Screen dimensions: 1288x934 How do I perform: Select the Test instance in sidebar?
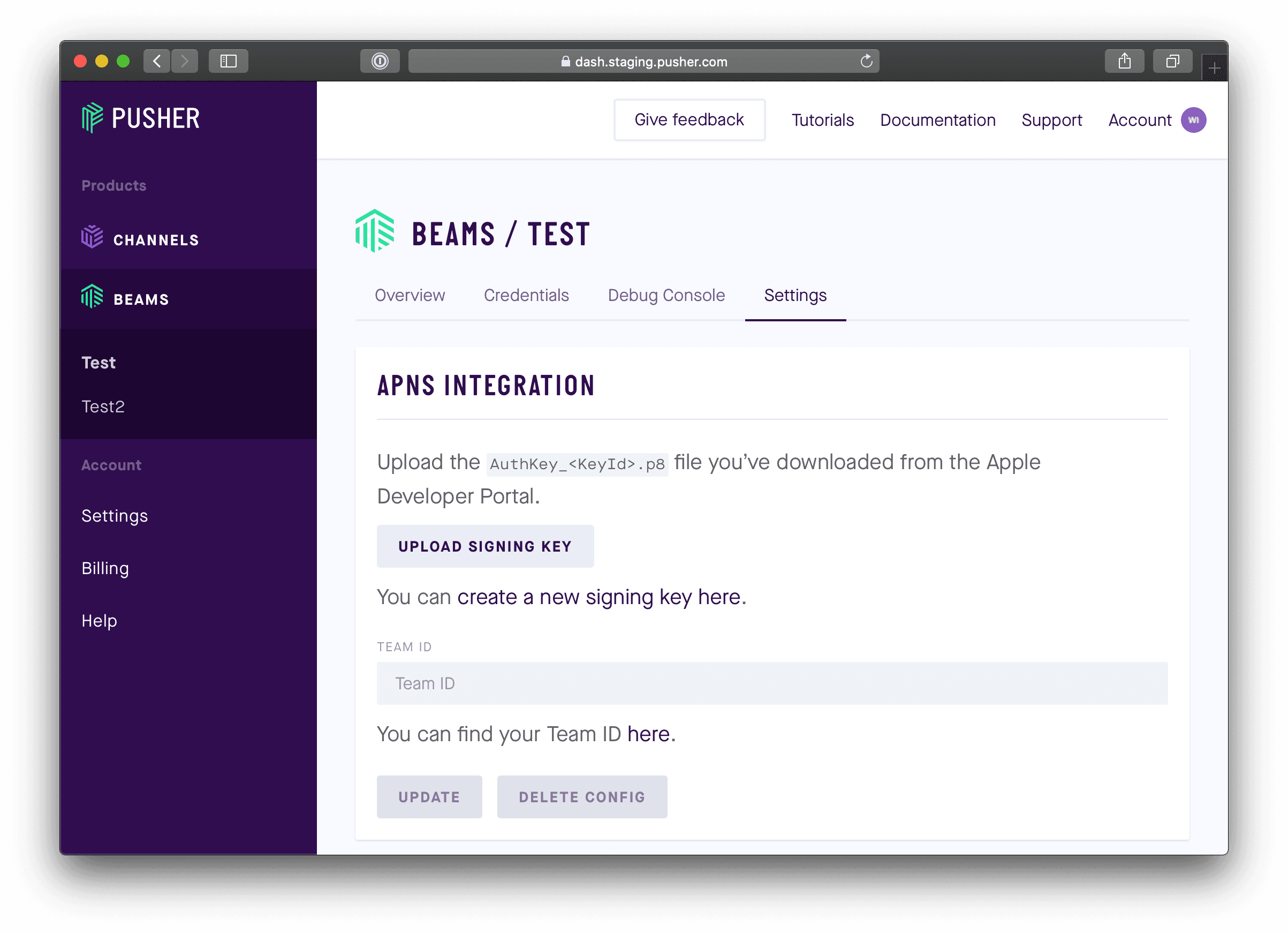coord(99,363)
